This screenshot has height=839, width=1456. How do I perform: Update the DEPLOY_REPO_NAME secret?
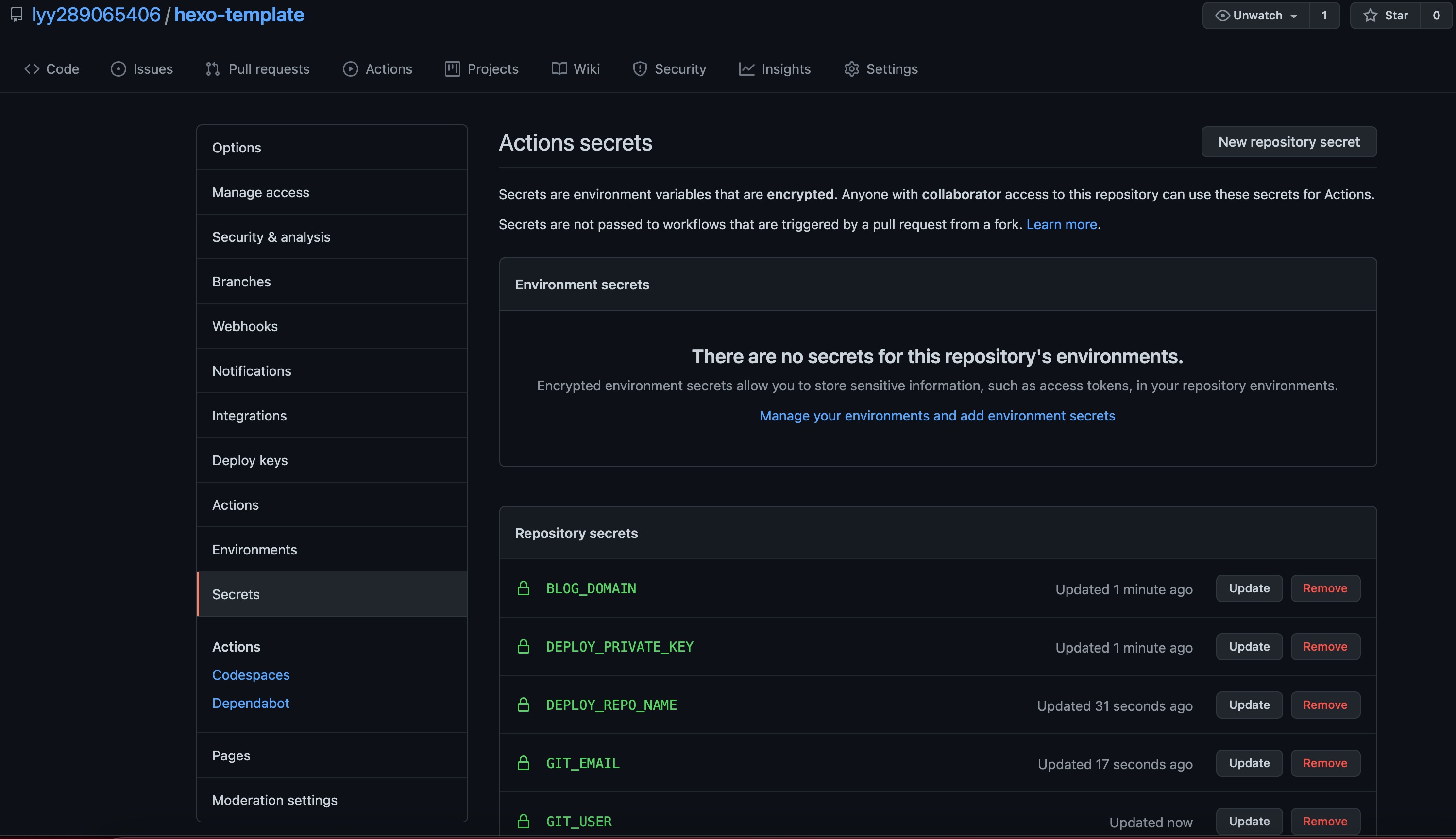pyautogui.click(x=1249, y=705)
